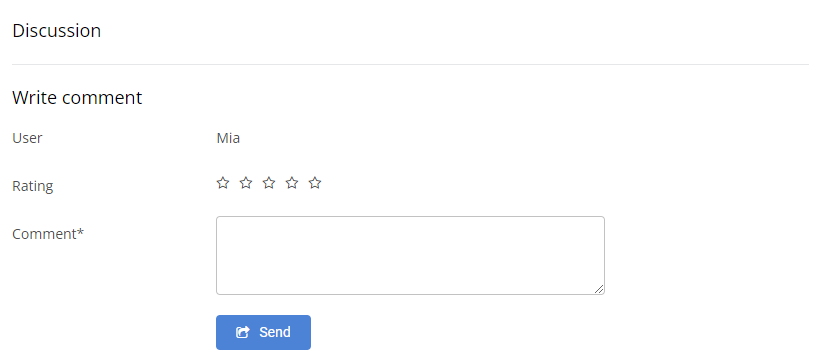Set rating to three stars
This screenshot has width=817, height=360.
point(269,183)
